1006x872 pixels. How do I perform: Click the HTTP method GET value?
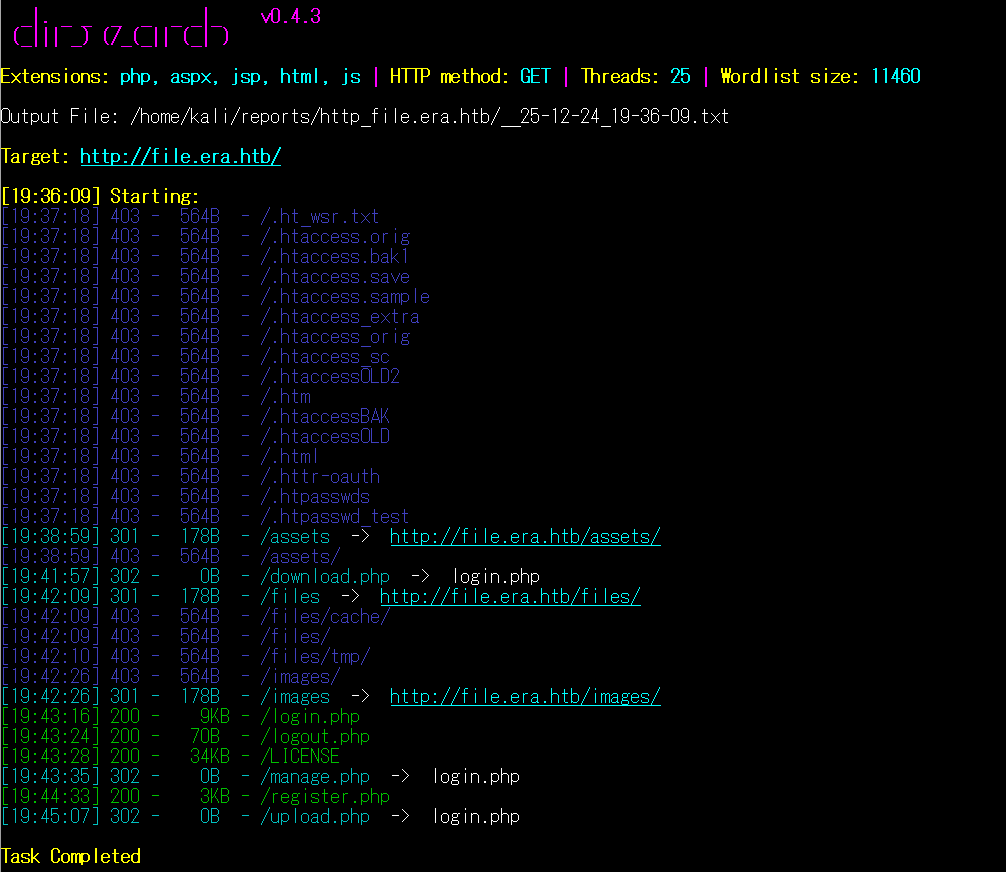tap(535, 77)
